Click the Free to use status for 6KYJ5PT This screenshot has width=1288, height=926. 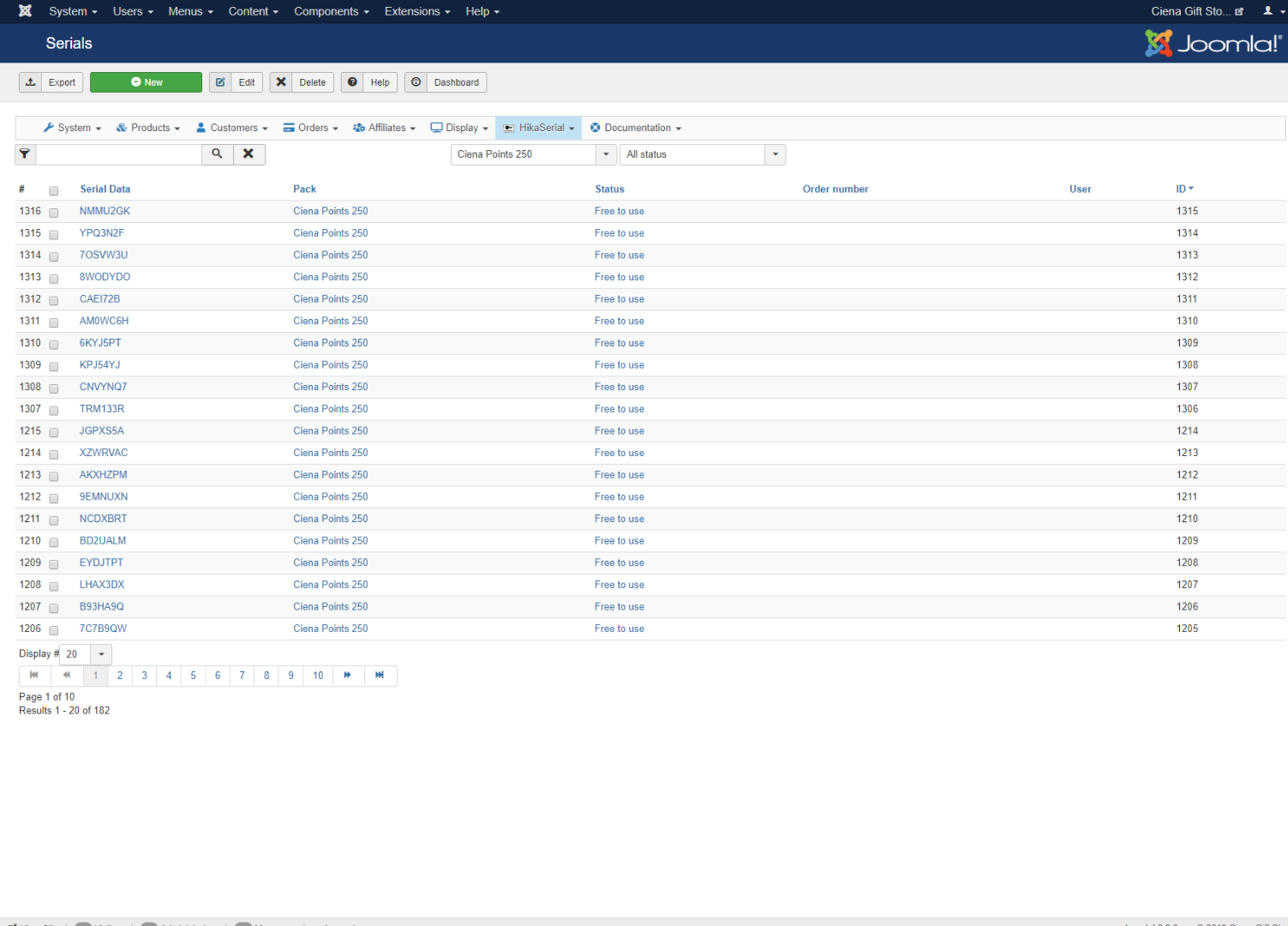tap(620, 343)
